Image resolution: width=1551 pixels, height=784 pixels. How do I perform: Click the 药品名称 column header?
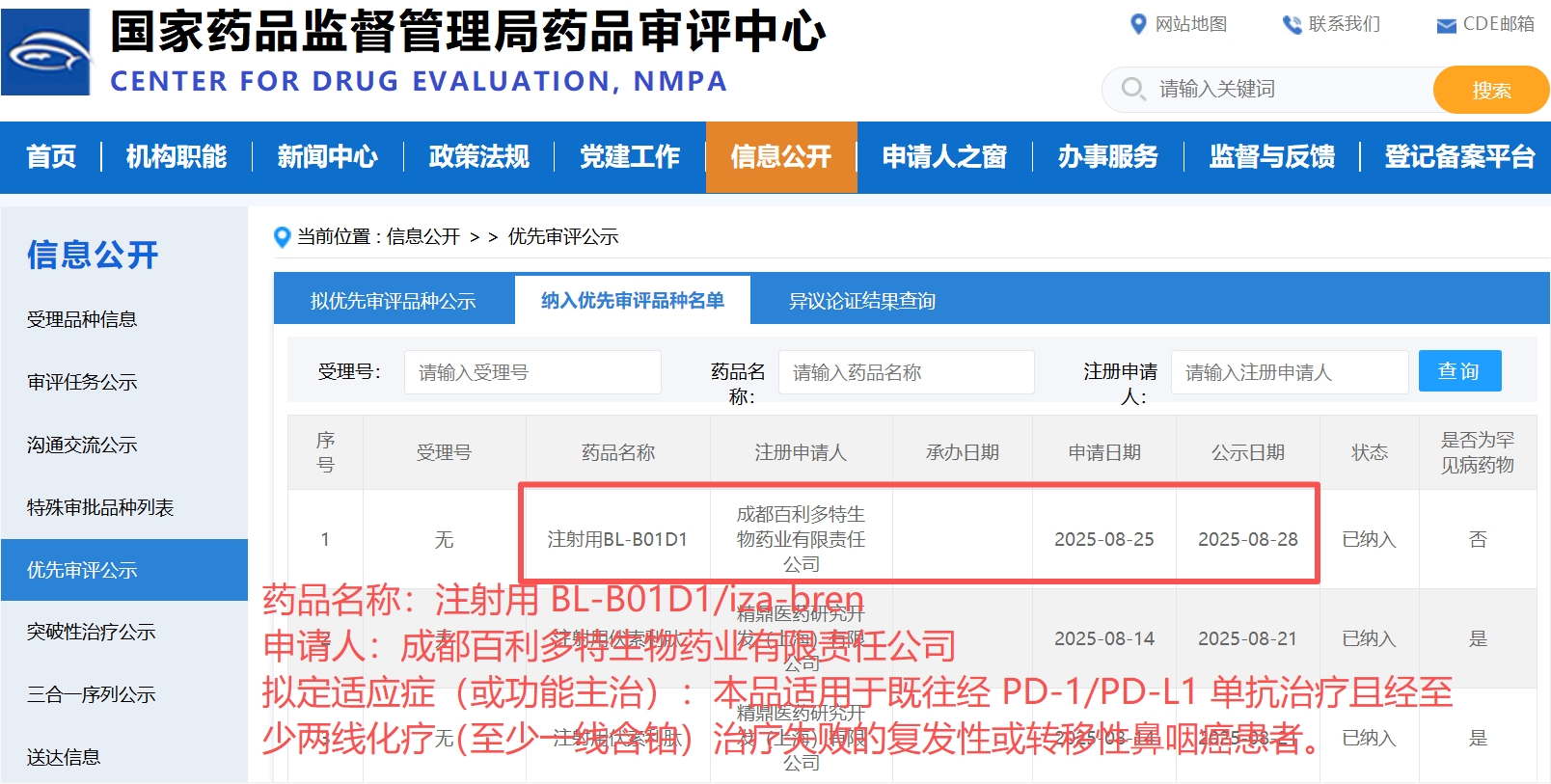click(x=618, y=452)
